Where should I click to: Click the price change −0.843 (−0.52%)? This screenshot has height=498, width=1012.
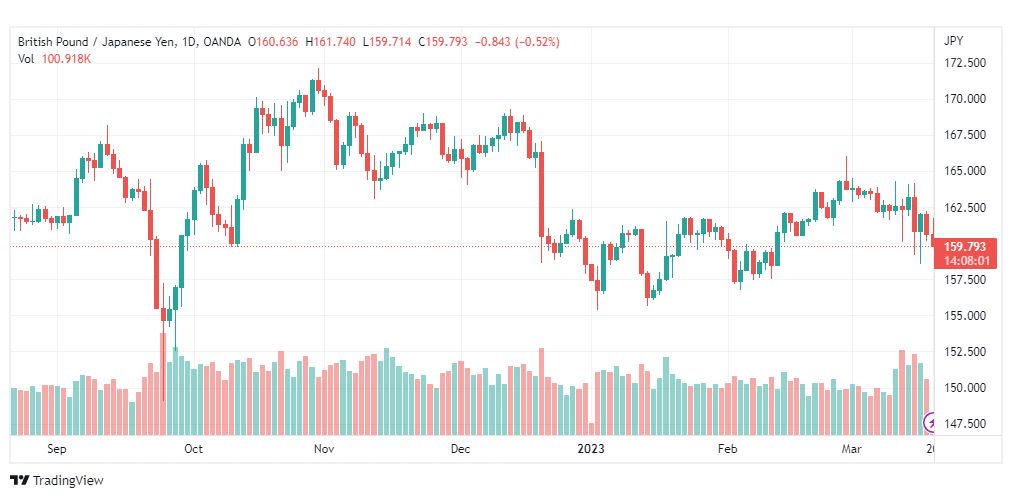pyautogui.click(x=517, y=42)
